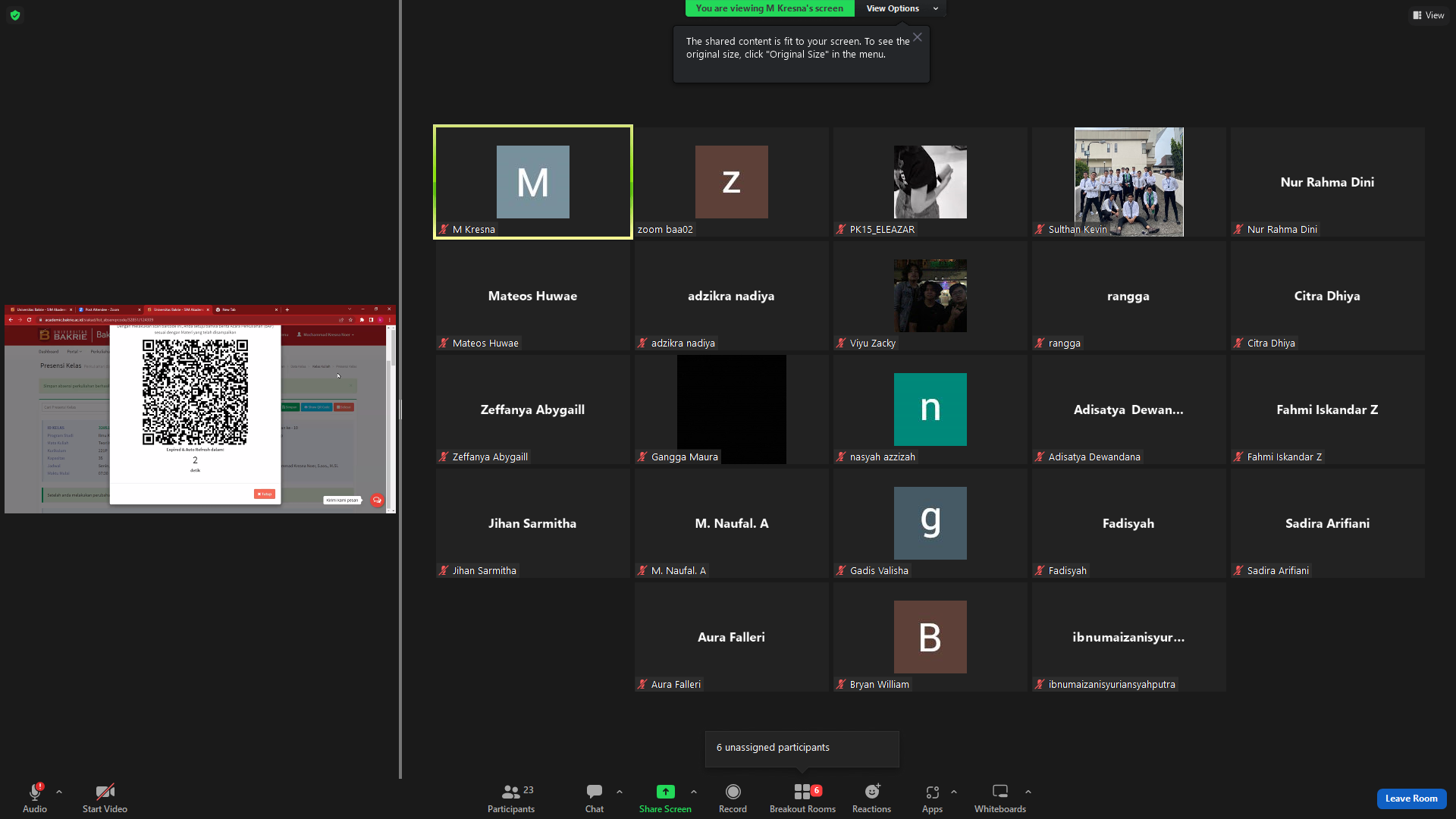
Task: Click the muted mic icon beside Citra Dhiya
Action: click(x=1239, y=343)
